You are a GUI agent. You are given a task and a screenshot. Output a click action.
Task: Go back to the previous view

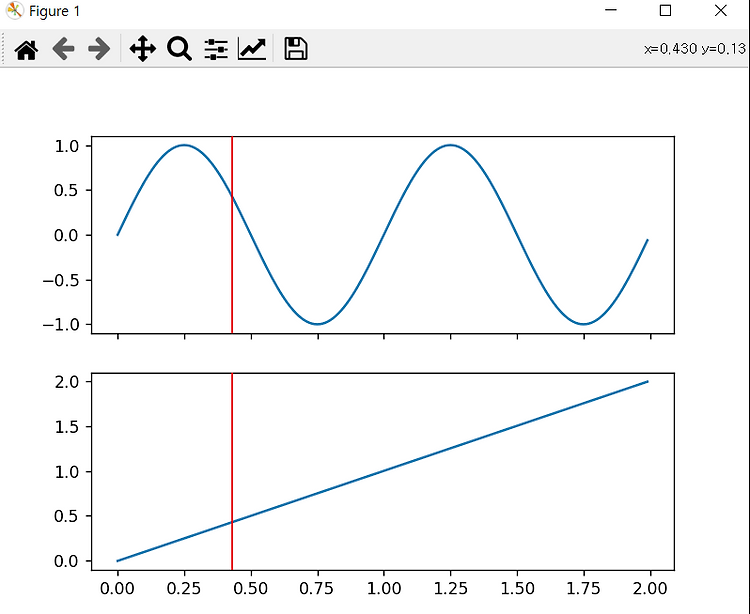[63, 49]
